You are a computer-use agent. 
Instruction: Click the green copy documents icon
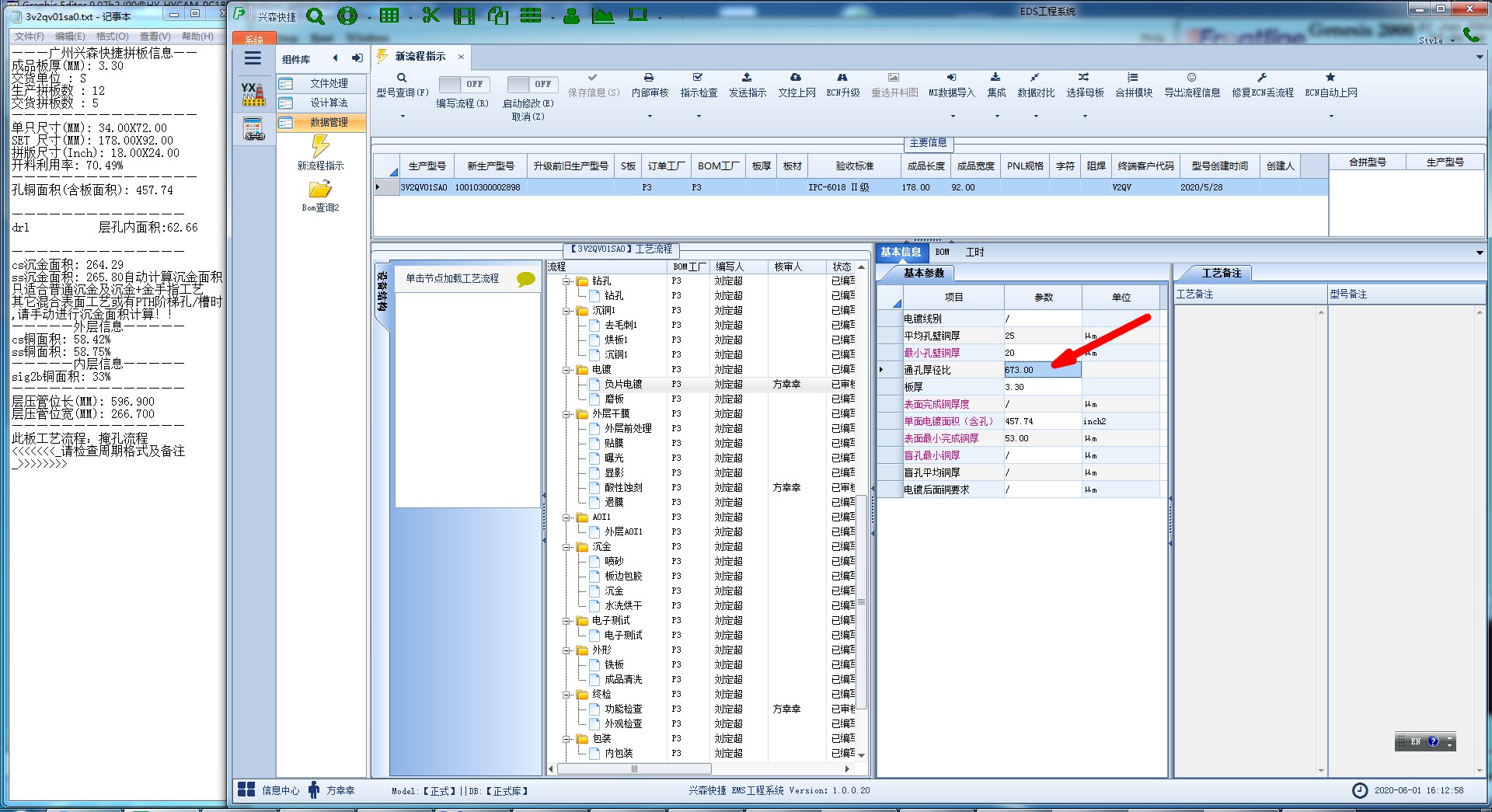(x=497, y=16)
